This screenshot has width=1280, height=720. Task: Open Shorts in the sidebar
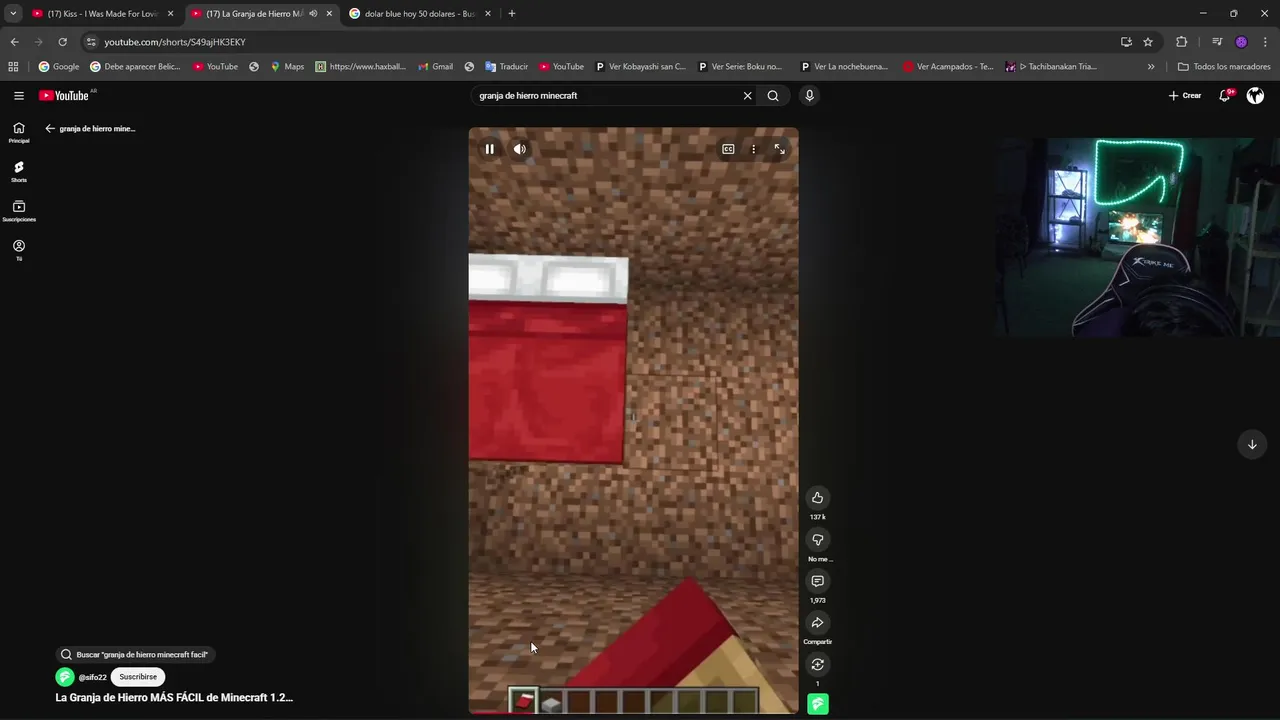tap(19, 171)
